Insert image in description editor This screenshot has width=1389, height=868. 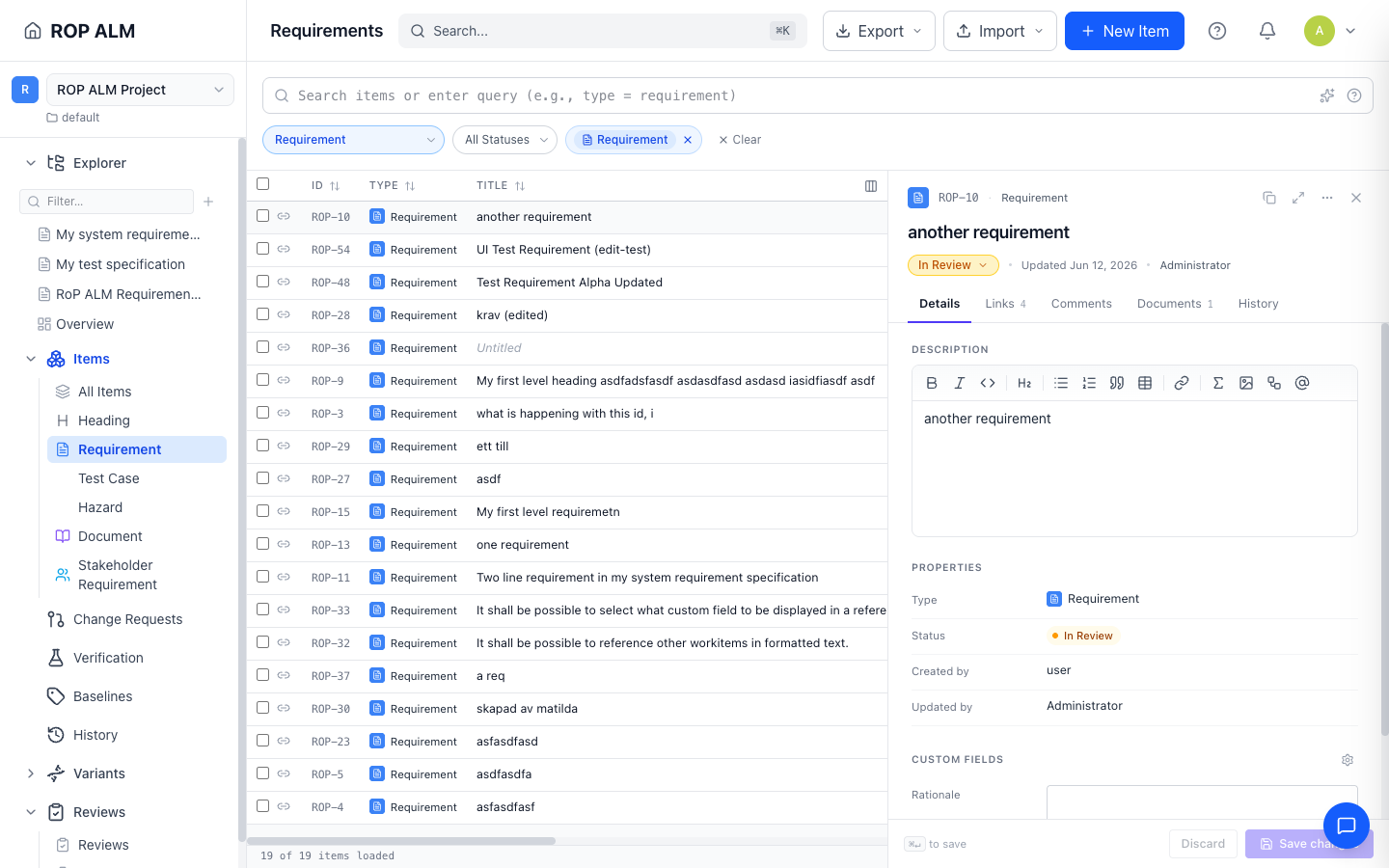1246,383
